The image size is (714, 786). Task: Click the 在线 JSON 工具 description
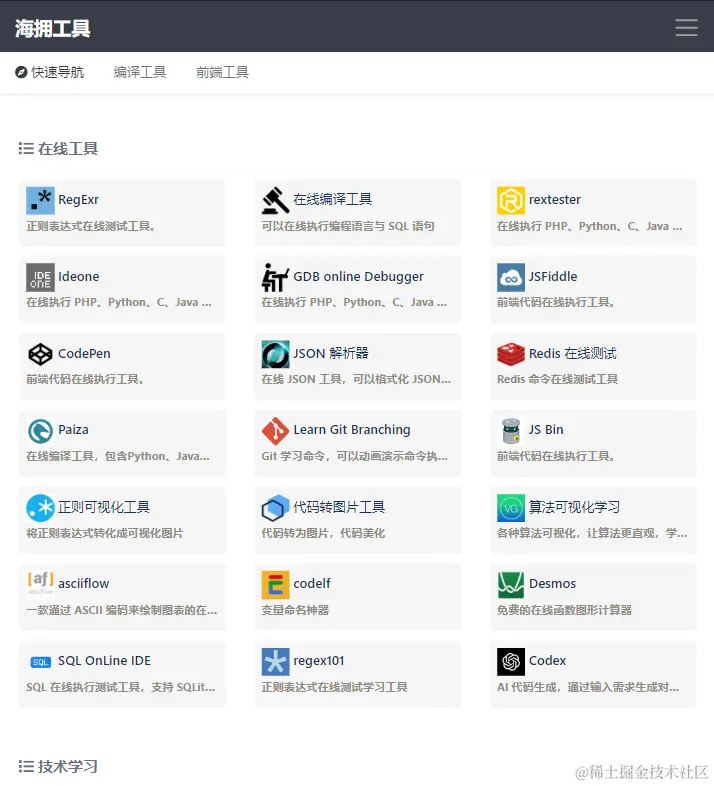[356, 379]
